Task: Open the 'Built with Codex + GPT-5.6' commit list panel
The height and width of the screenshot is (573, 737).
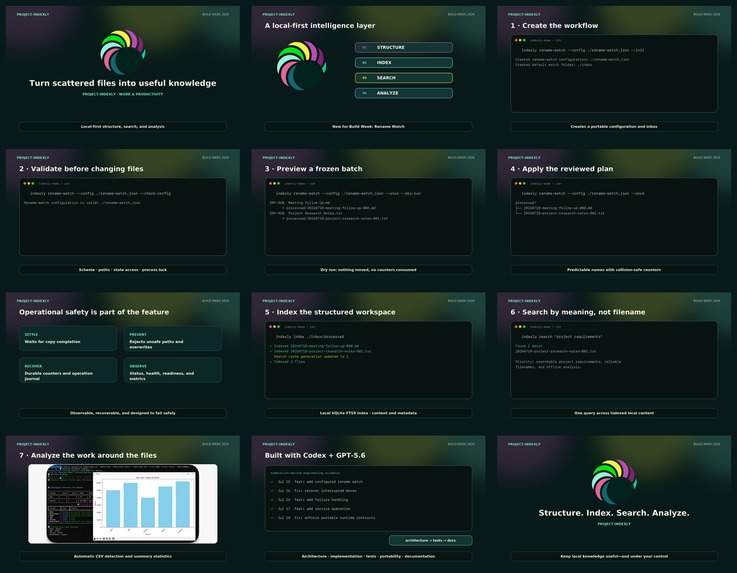Action: coord(368,499)
